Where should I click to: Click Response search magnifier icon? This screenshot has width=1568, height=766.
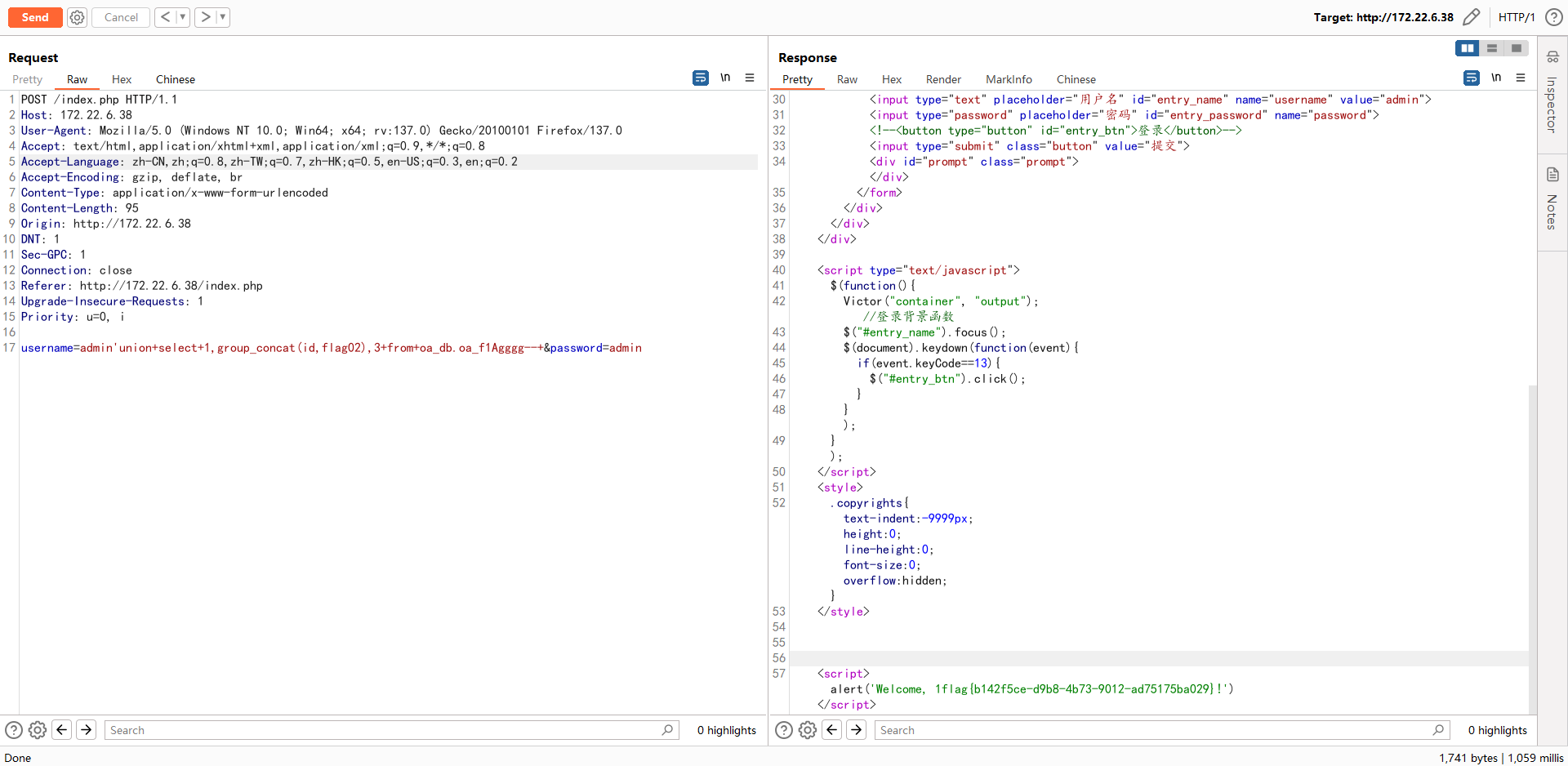[1439, 730]
